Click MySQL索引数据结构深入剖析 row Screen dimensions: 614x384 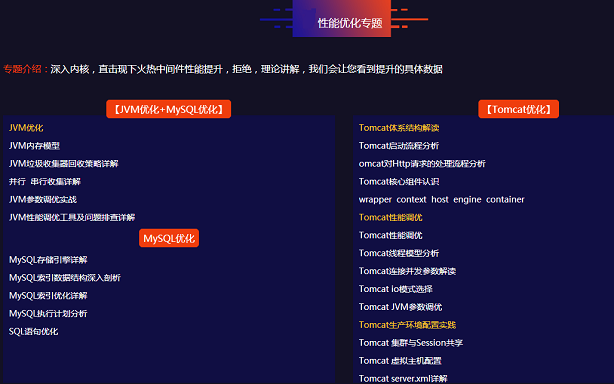coord(65,278)
